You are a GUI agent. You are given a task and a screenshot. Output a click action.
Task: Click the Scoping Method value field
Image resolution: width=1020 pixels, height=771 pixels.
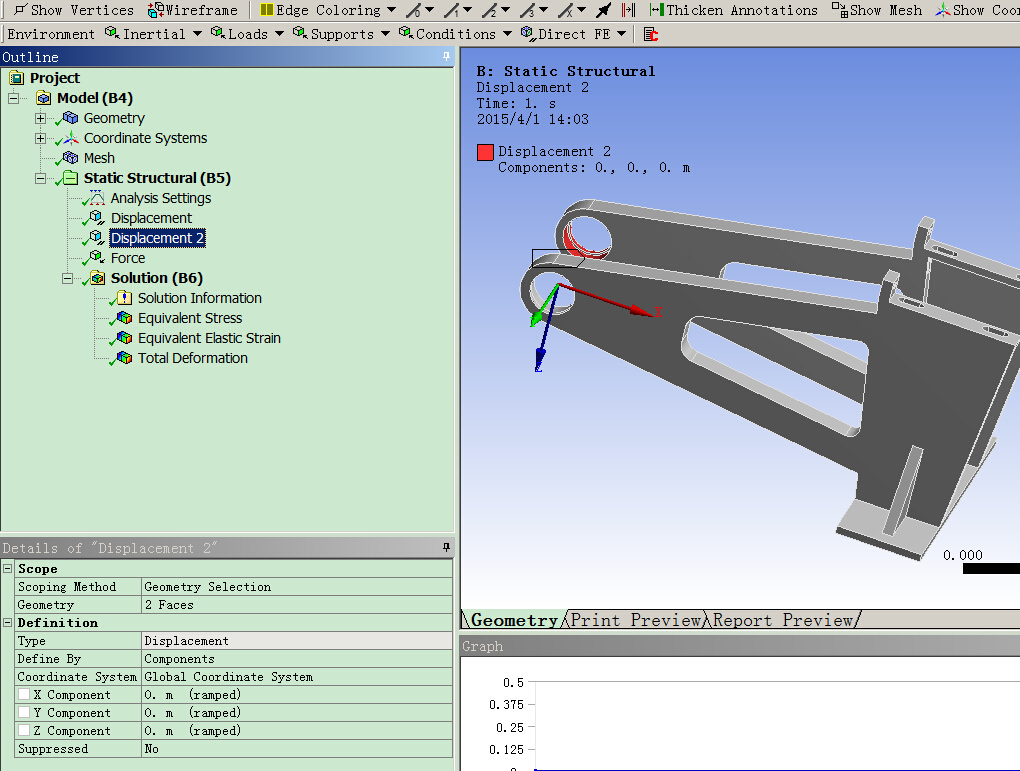click(x=297, y=587)
